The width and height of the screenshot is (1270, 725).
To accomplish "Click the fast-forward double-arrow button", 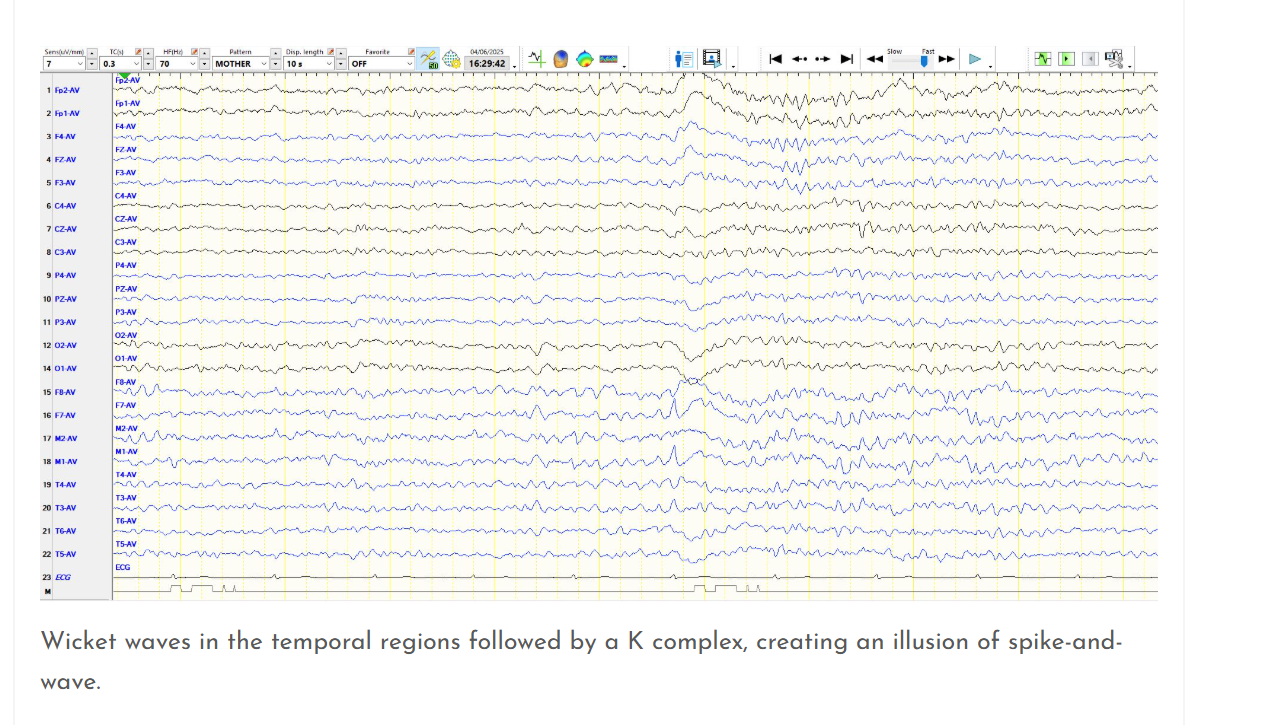I will [x=946, y=59].
